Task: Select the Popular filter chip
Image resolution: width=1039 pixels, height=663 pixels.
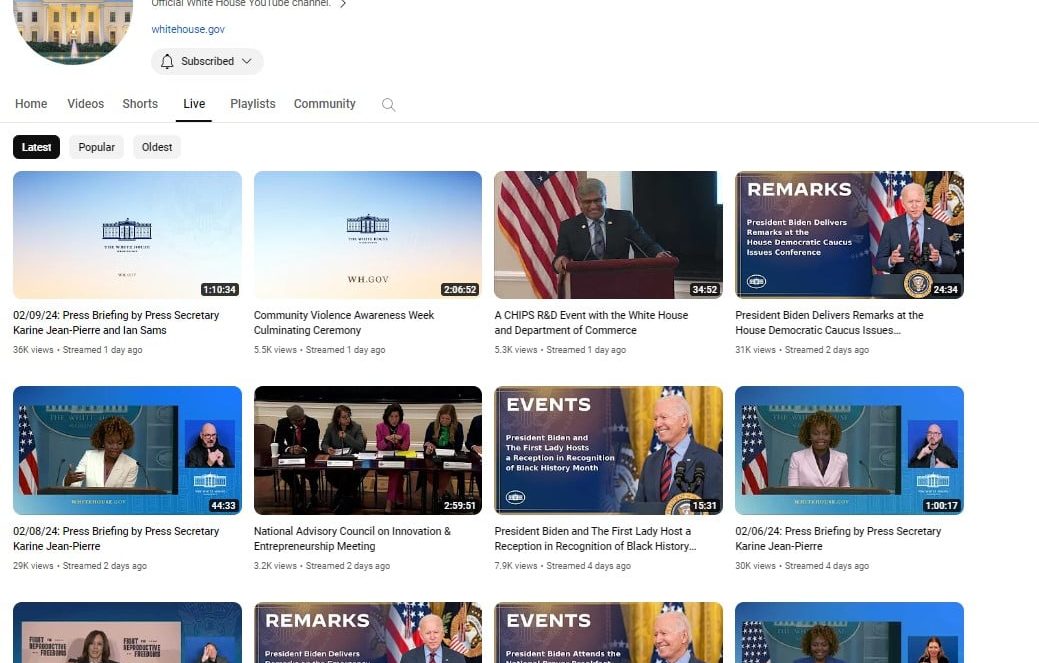Action: pos(97,147)
